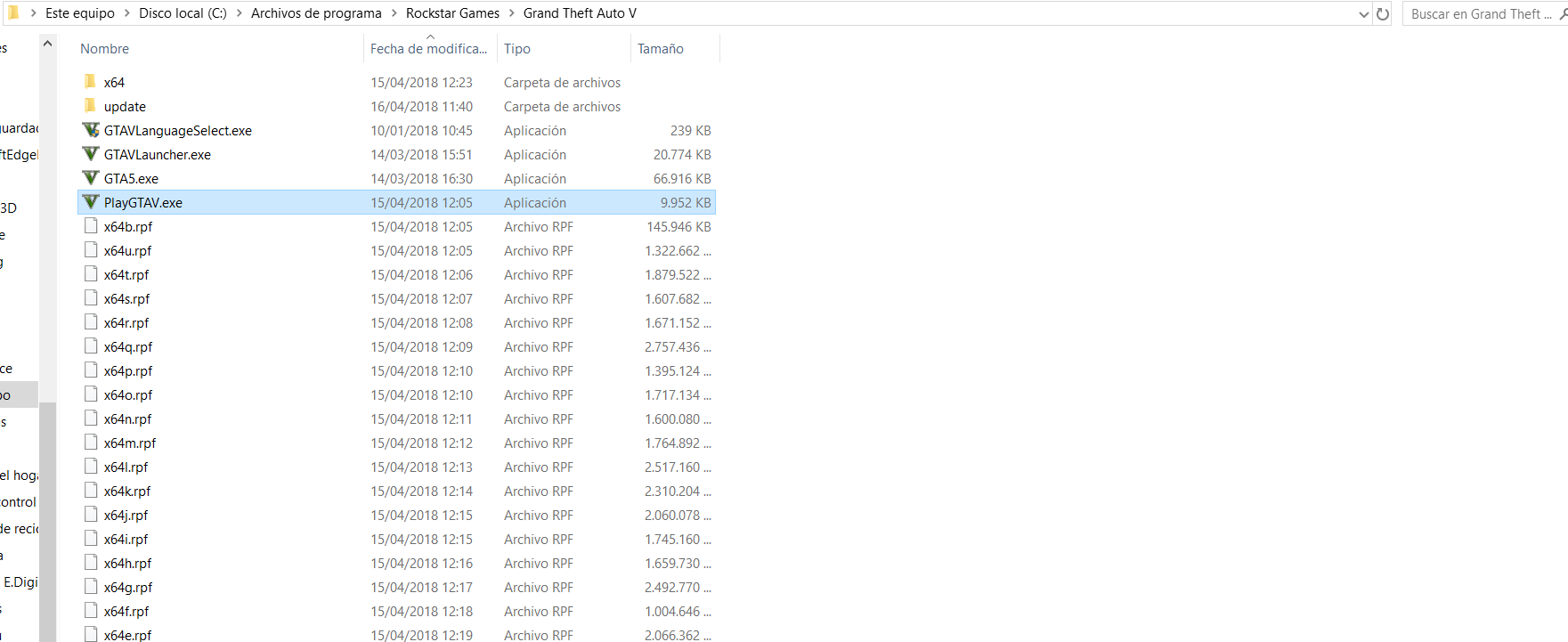Click the x64f.rpf file icon
This screenshot has width=1568, height=642.
[90, 611]
